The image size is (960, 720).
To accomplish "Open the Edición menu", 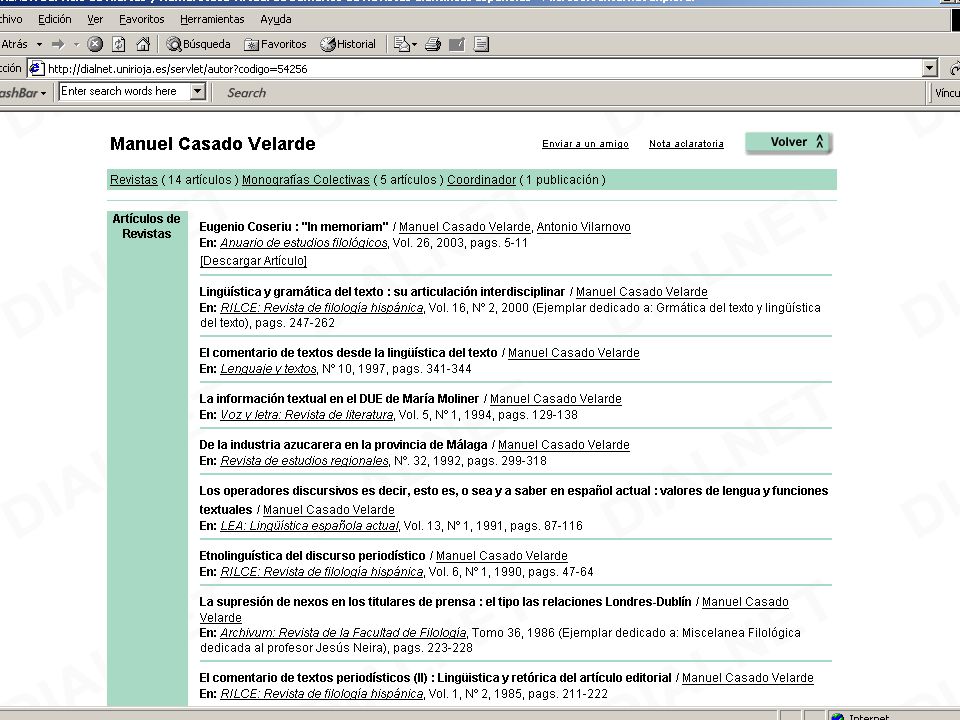I will (54, 20).
